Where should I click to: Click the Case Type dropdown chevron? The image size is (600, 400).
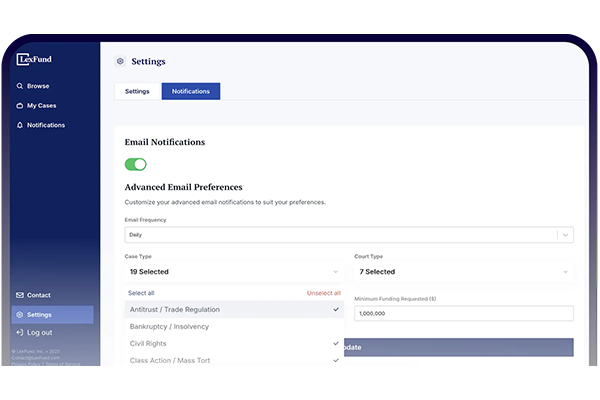336,272
